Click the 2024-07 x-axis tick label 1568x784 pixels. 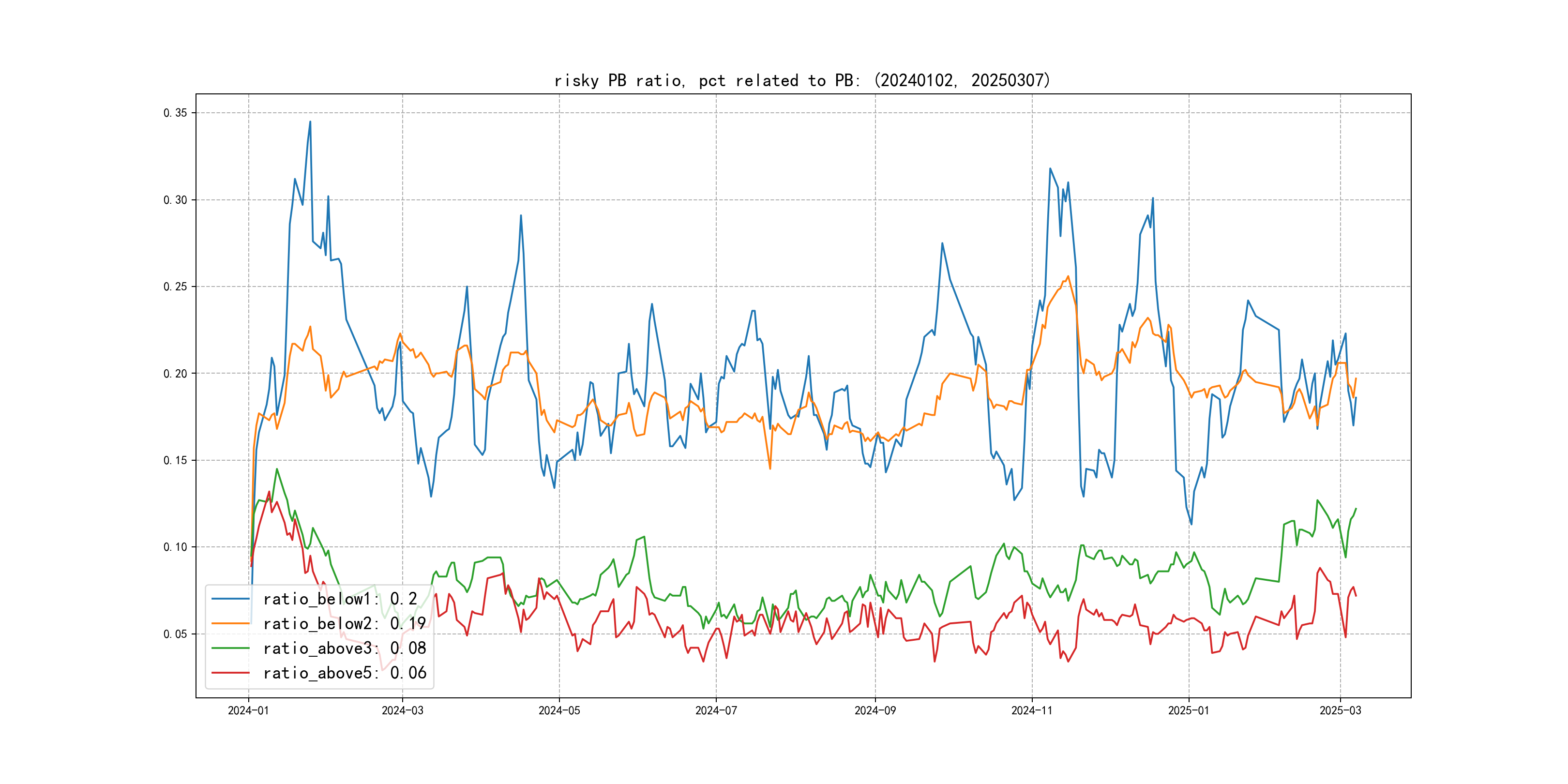click(716, 710)
